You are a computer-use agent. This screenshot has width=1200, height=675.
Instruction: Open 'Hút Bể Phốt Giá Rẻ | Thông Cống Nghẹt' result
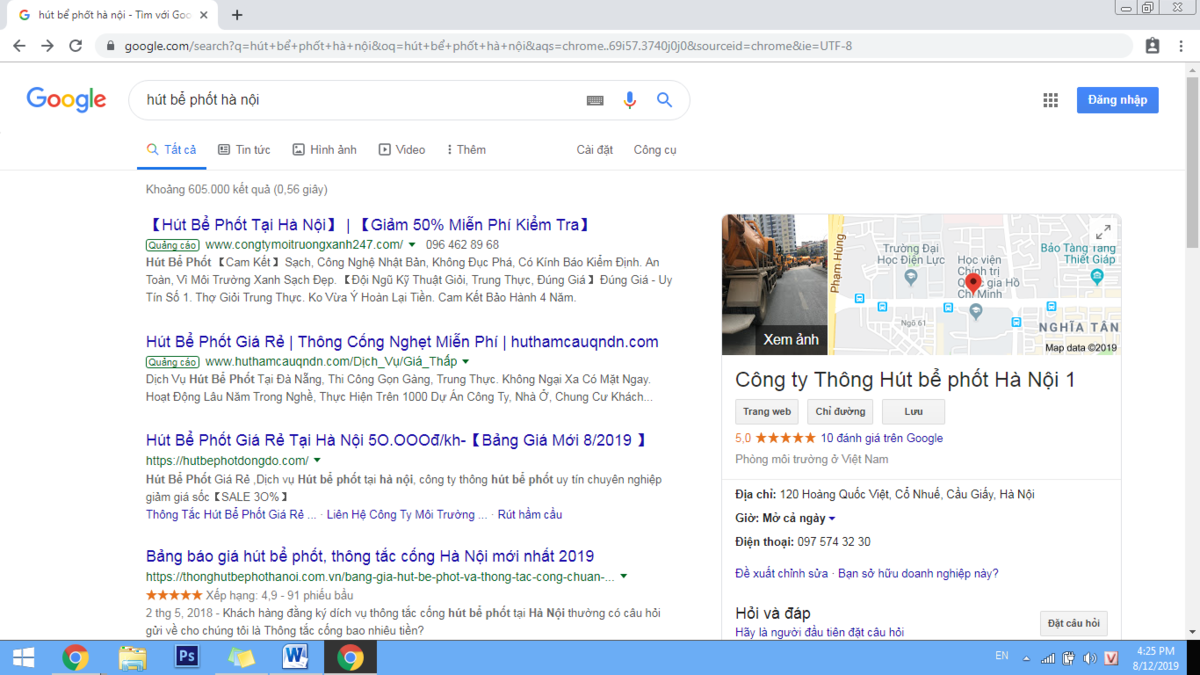(x=402, y=342)
